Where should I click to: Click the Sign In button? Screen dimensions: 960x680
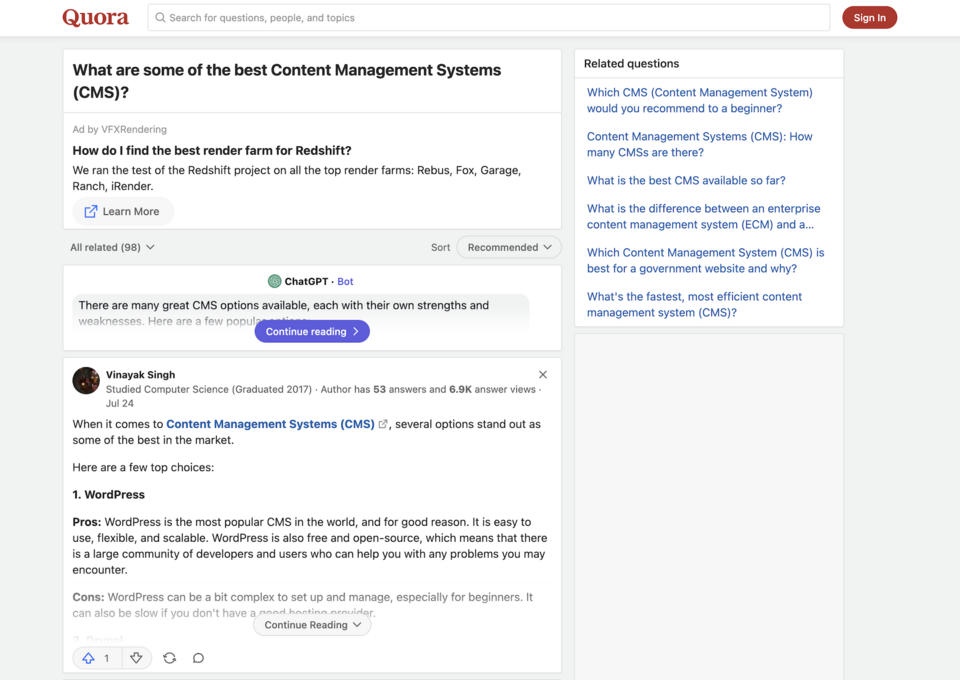(x=869, y=18)
